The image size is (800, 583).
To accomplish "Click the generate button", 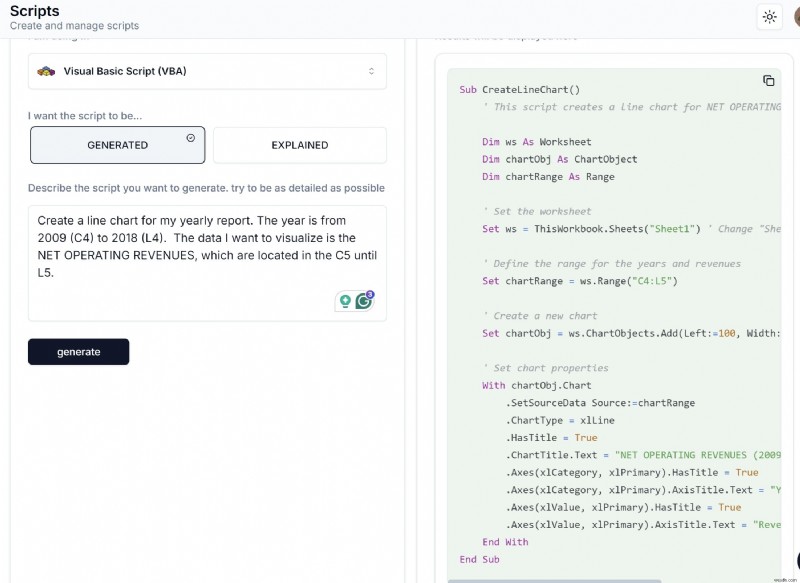I will 79,351.
